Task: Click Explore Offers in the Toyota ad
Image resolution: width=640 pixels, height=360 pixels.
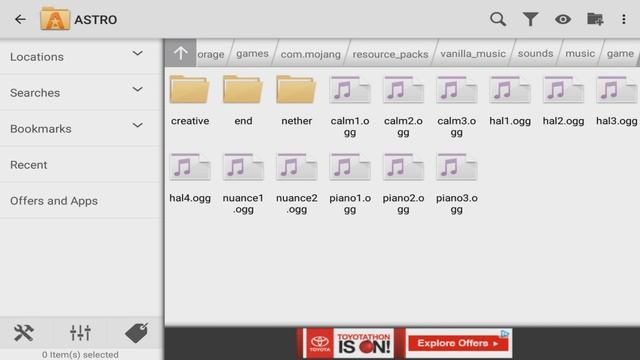Action: click(x=458, y=343)
